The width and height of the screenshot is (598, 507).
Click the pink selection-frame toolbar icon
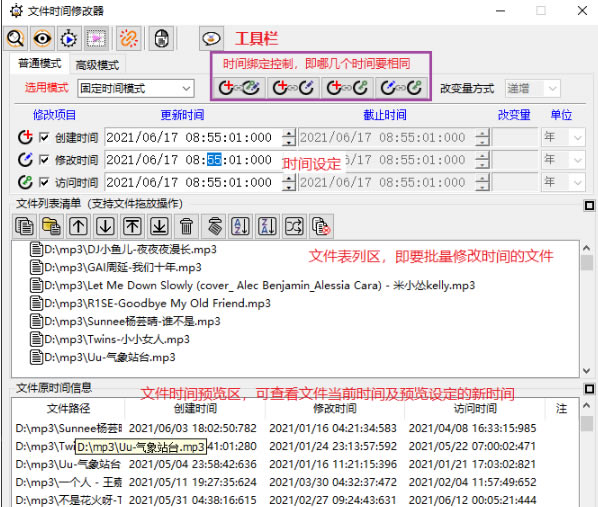point(96,39)
